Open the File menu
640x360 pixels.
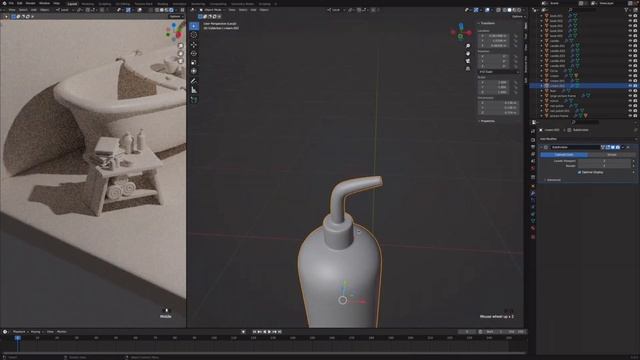(x=11, y=3)
